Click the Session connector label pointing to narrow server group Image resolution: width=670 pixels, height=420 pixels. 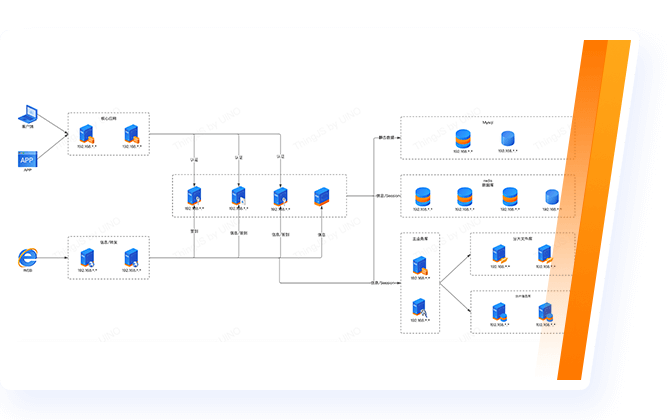[x=383, y=283]
